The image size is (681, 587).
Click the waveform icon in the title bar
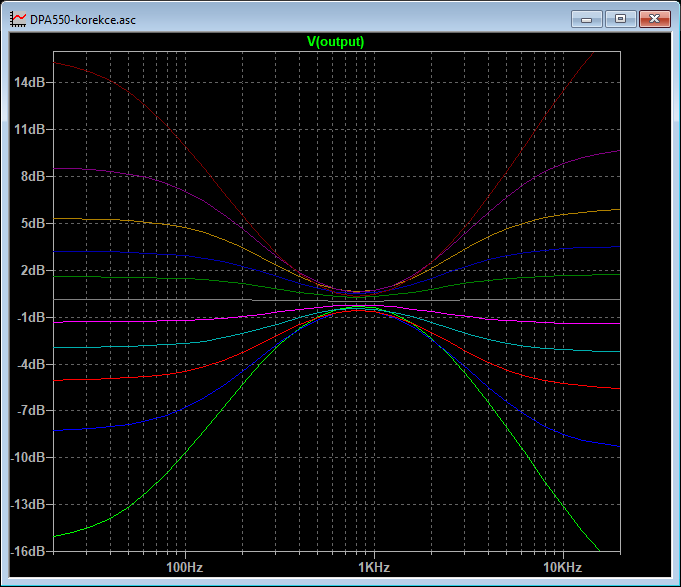(x=18, y=20)
